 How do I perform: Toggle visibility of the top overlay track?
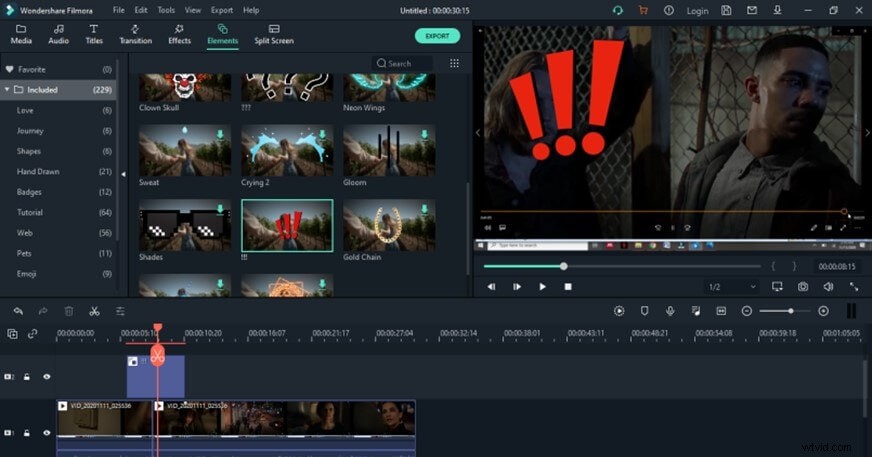46,377
